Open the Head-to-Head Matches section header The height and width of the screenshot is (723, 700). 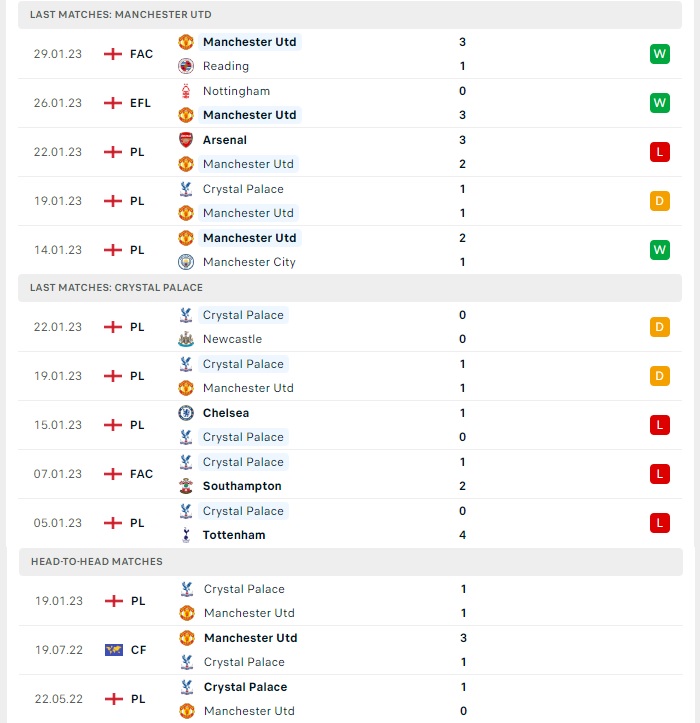(350, 562)
